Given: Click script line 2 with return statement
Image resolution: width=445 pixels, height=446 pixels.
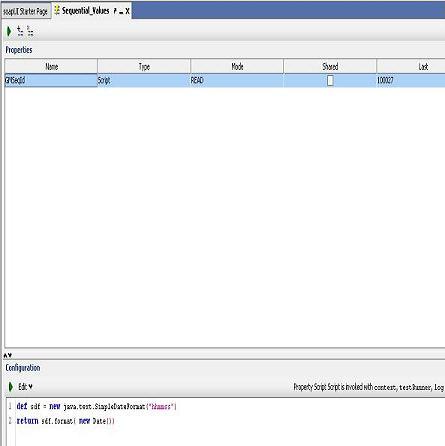Looking at the screenshot, I should [x=65, y=421].
